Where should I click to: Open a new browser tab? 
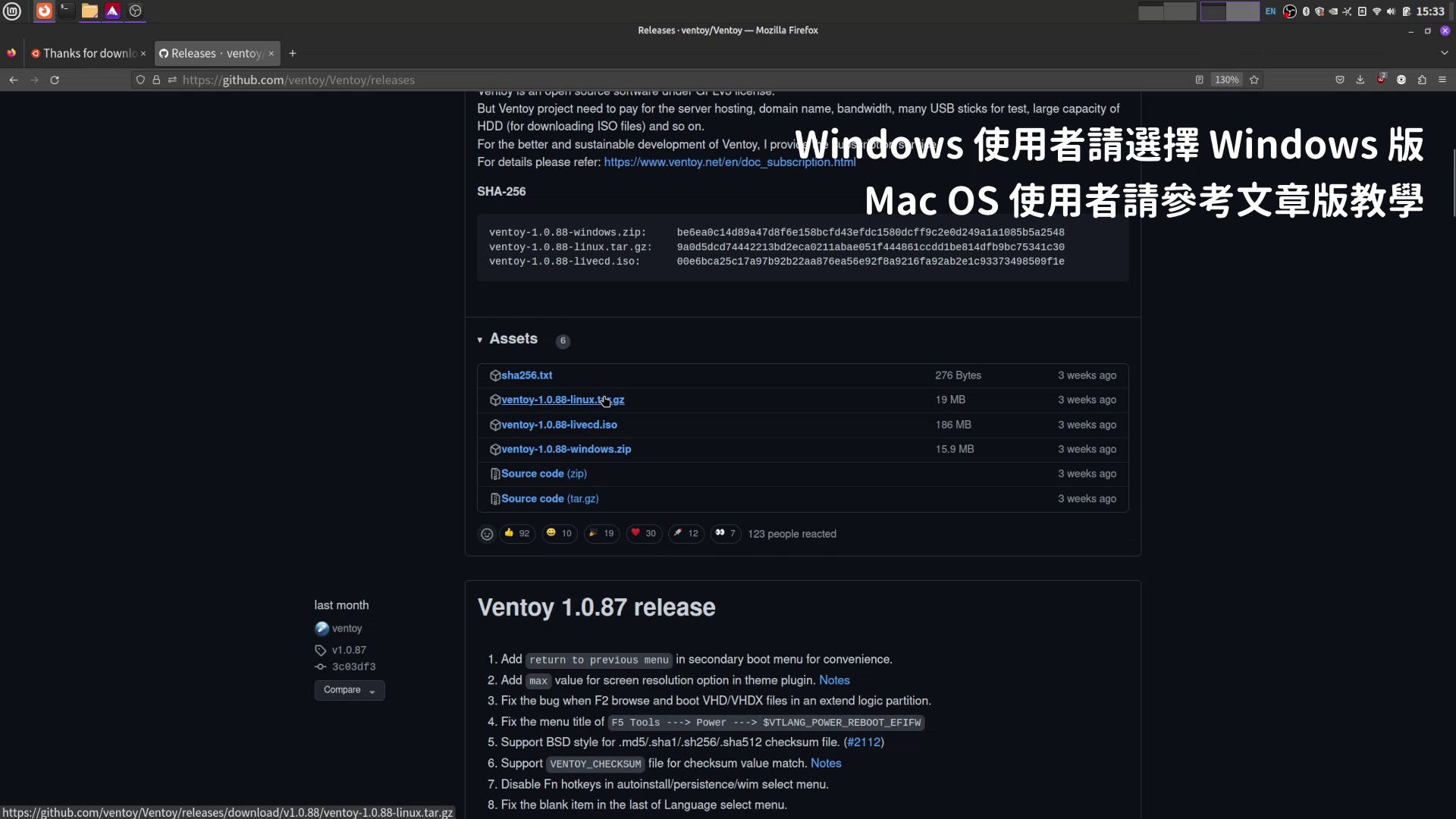pos(293,53)
